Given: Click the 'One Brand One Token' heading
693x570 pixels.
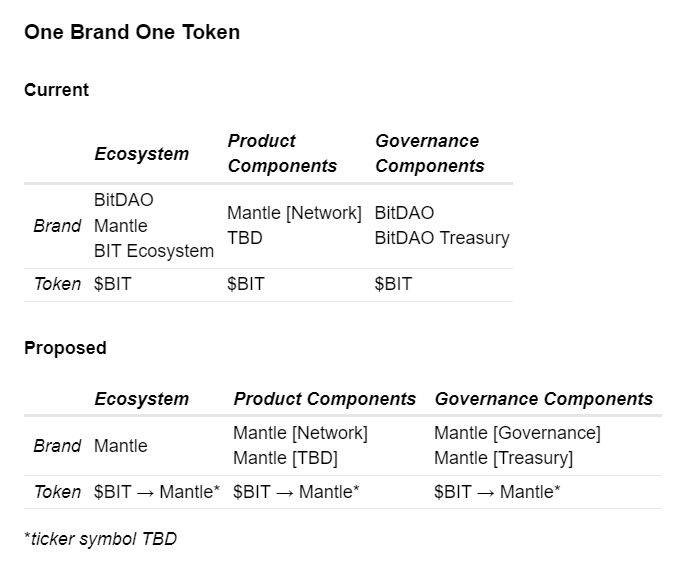Looking at the screenshot, I should pyautogui.click(x=132, y=32).
